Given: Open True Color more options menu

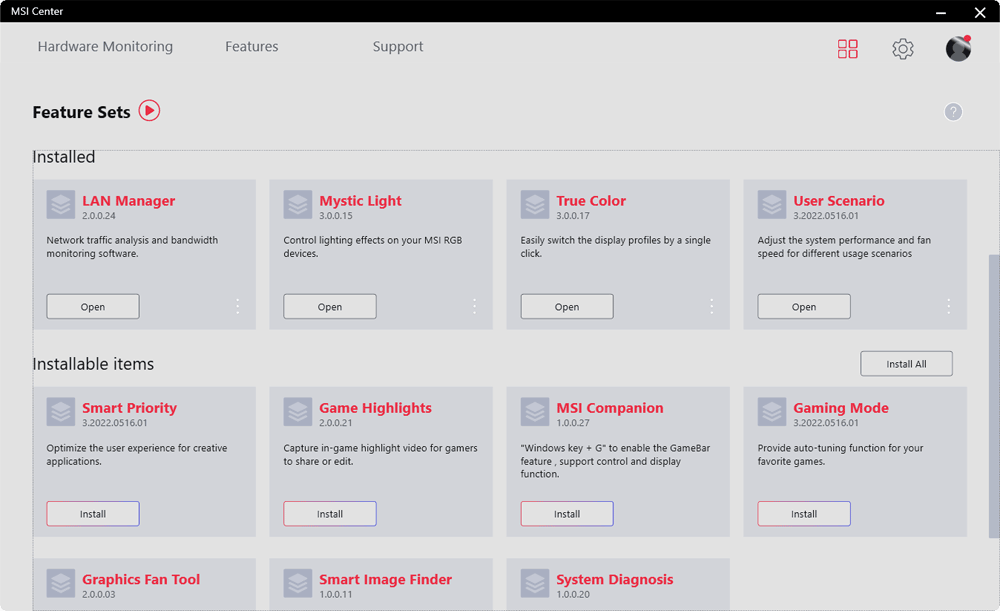Looking at the screenshot, I should [711, 306].
